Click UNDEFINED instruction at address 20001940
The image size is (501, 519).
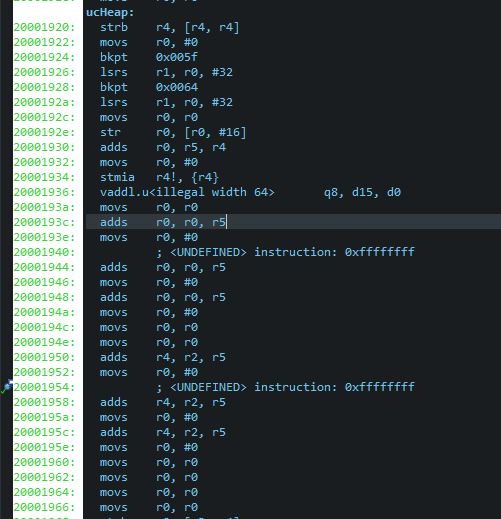tap(285, 252)
